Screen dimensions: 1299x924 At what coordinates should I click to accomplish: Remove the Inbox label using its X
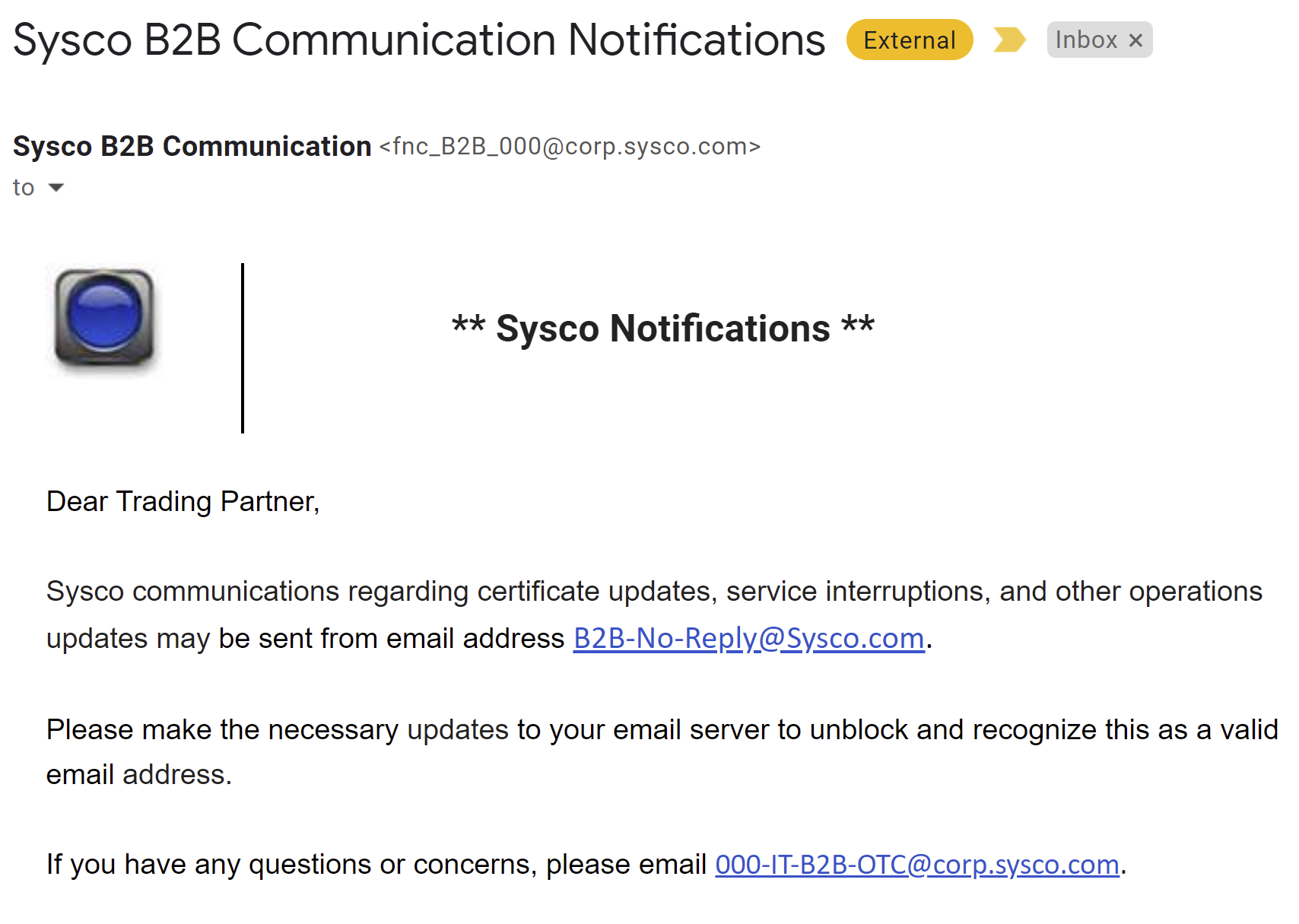(x=1135, y=40)
